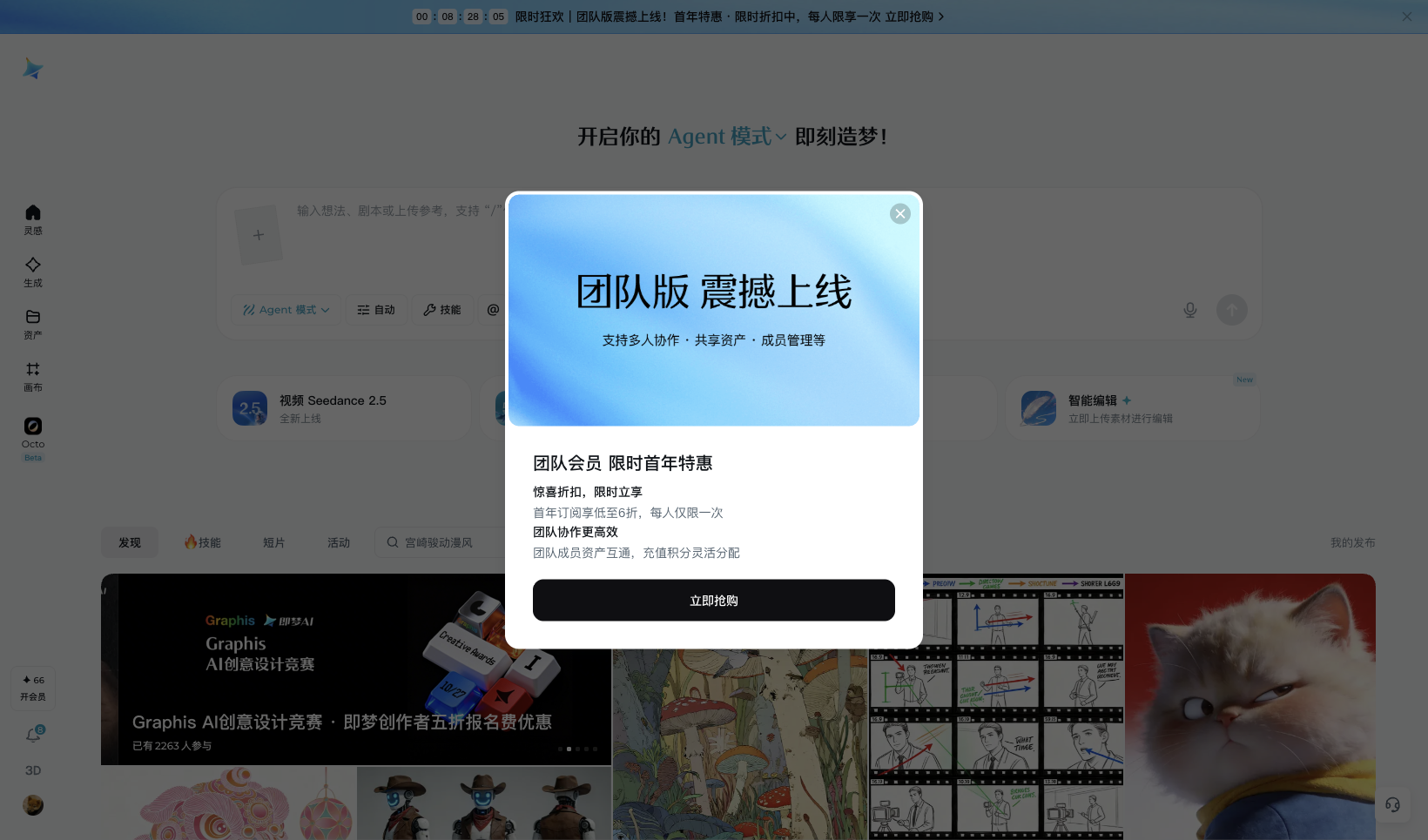Screen dimensions: 1428x840
Task: Select the second banner carousel dot
Action: coord(569,749)
